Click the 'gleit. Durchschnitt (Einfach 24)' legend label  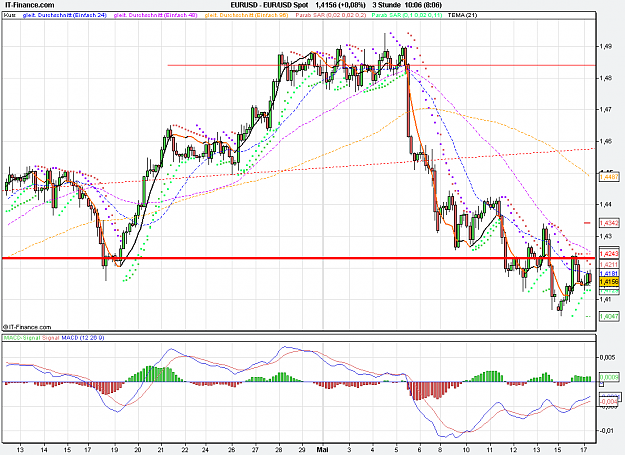pos(65,15)
